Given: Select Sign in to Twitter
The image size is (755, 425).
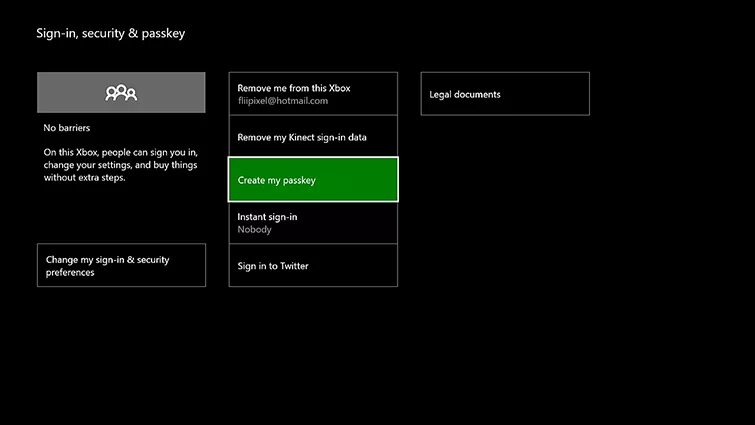Looking at the screenshot, I should point(313,265).
